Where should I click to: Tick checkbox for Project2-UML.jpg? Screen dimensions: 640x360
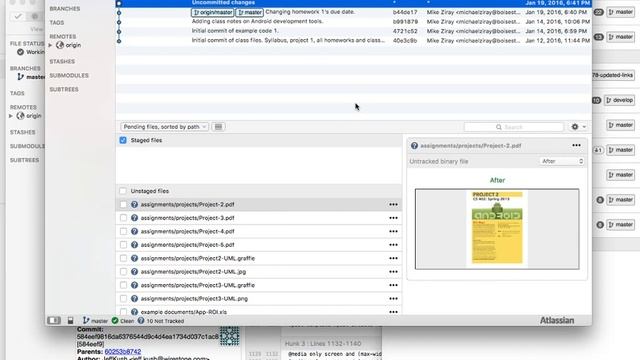pyautogui.click(x=123, y=272)
